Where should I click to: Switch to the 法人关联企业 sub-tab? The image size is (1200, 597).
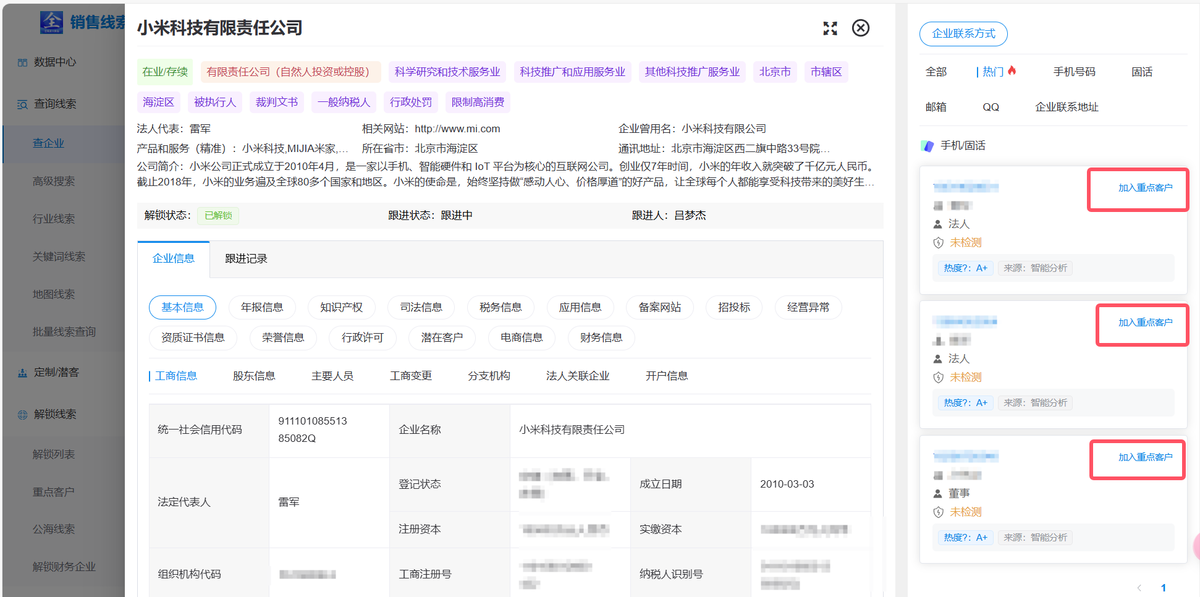tap(578, 376)
